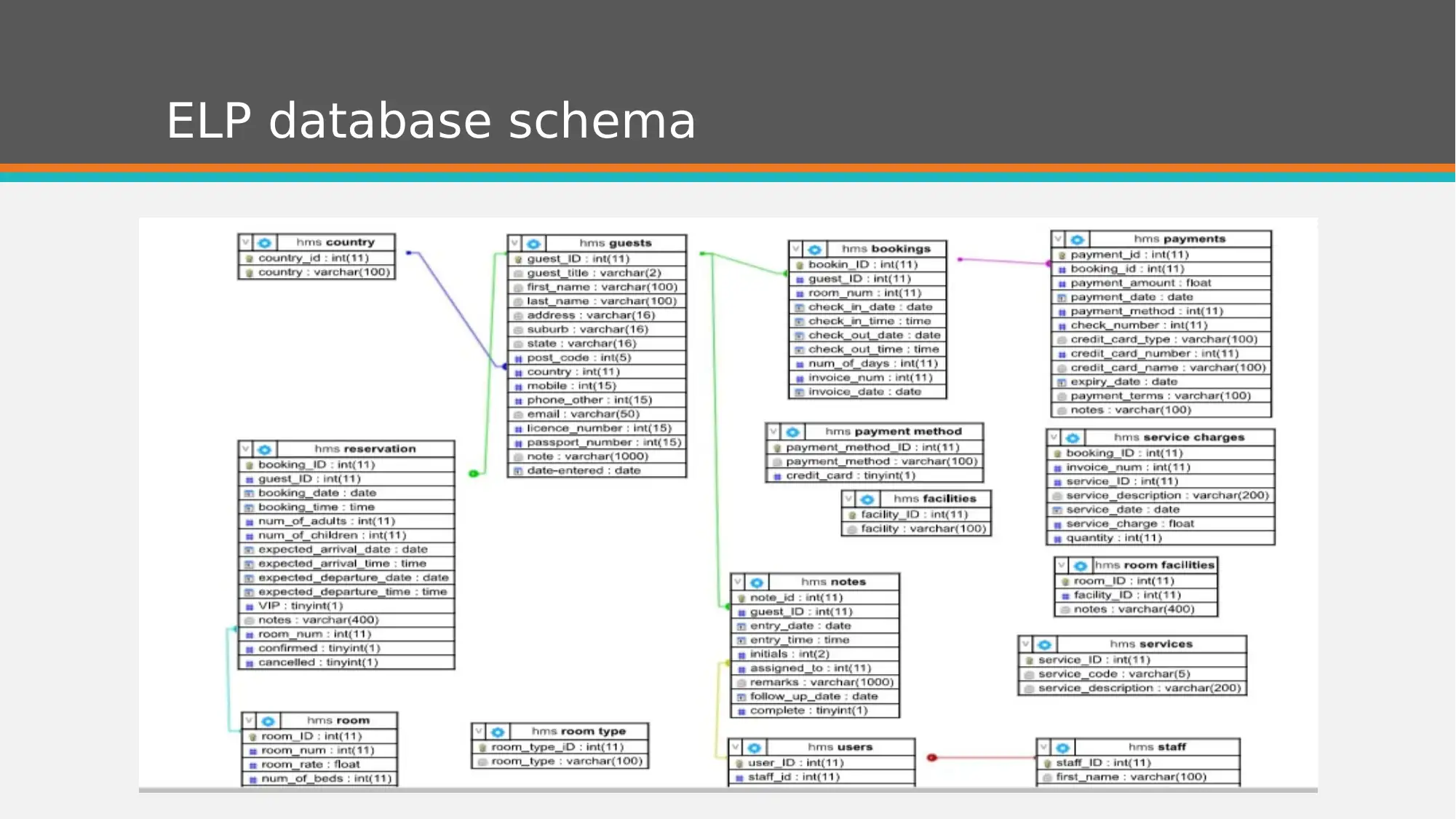
Task: Click gear icon in hms bookings header
Action: pos(814,250)
